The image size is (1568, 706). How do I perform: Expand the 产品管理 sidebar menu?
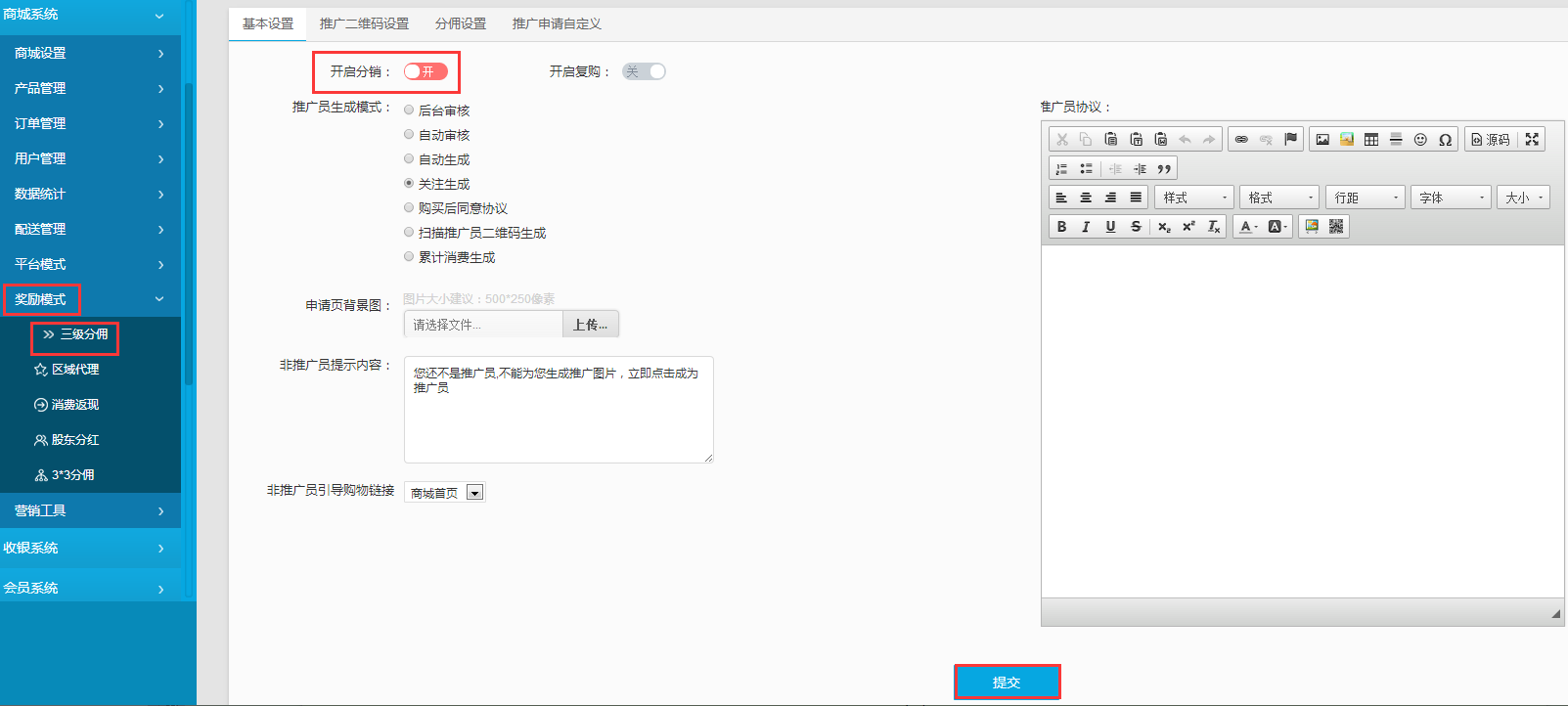click(90, 88)
